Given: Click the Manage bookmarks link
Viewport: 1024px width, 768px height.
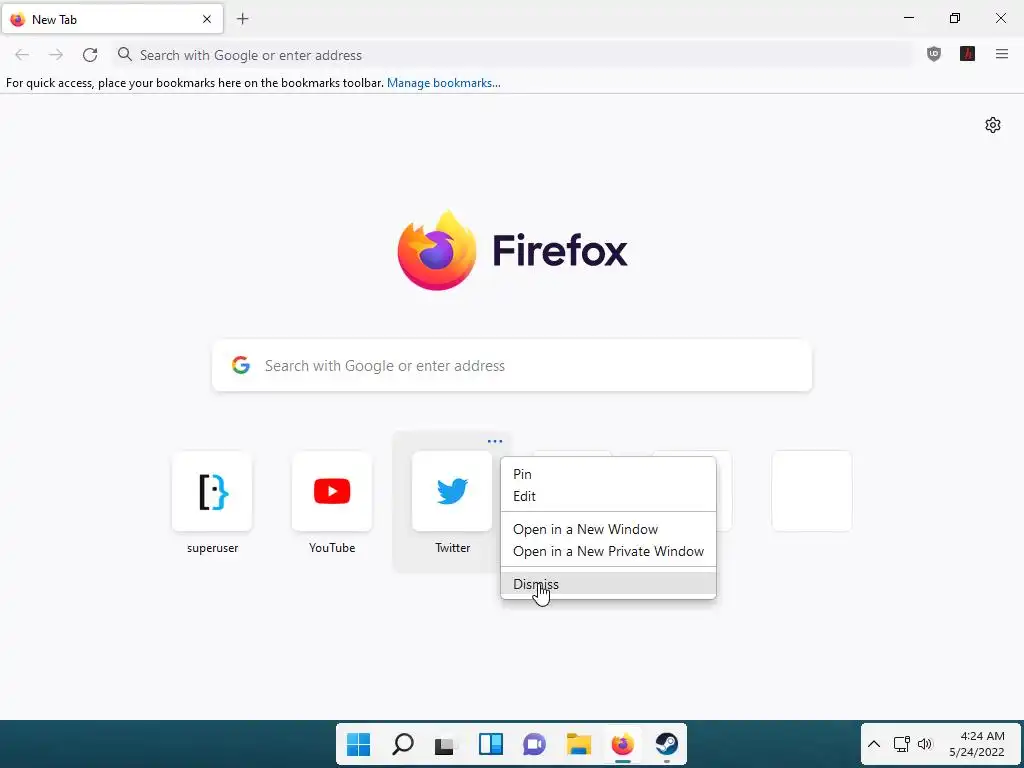Looking at the screenshot, I should point(443,83).
